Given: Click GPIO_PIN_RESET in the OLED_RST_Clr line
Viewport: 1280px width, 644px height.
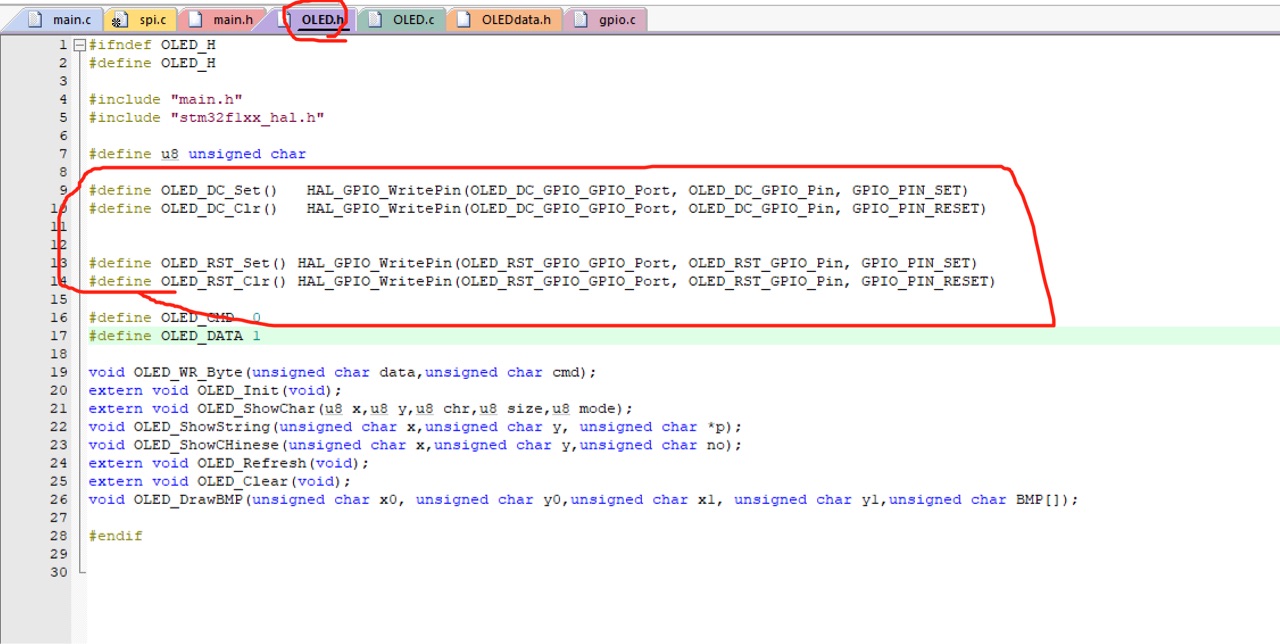Looking at the screenshot, I should (x=923, y=281).
